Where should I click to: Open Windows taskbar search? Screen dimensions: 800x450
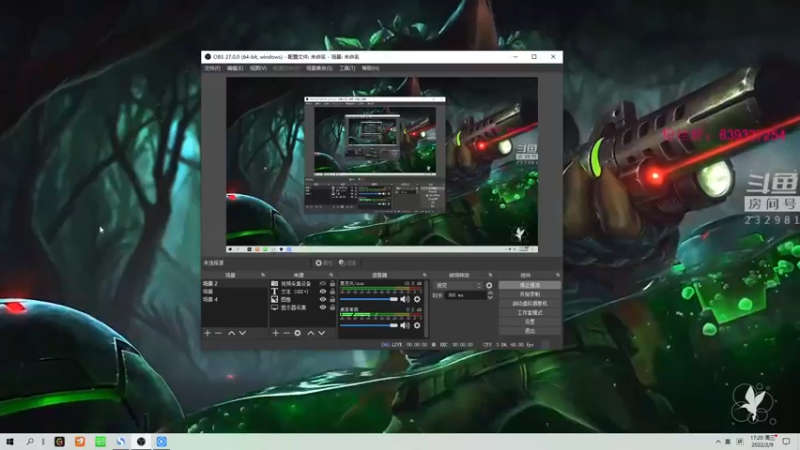click(x=30, y=442)
